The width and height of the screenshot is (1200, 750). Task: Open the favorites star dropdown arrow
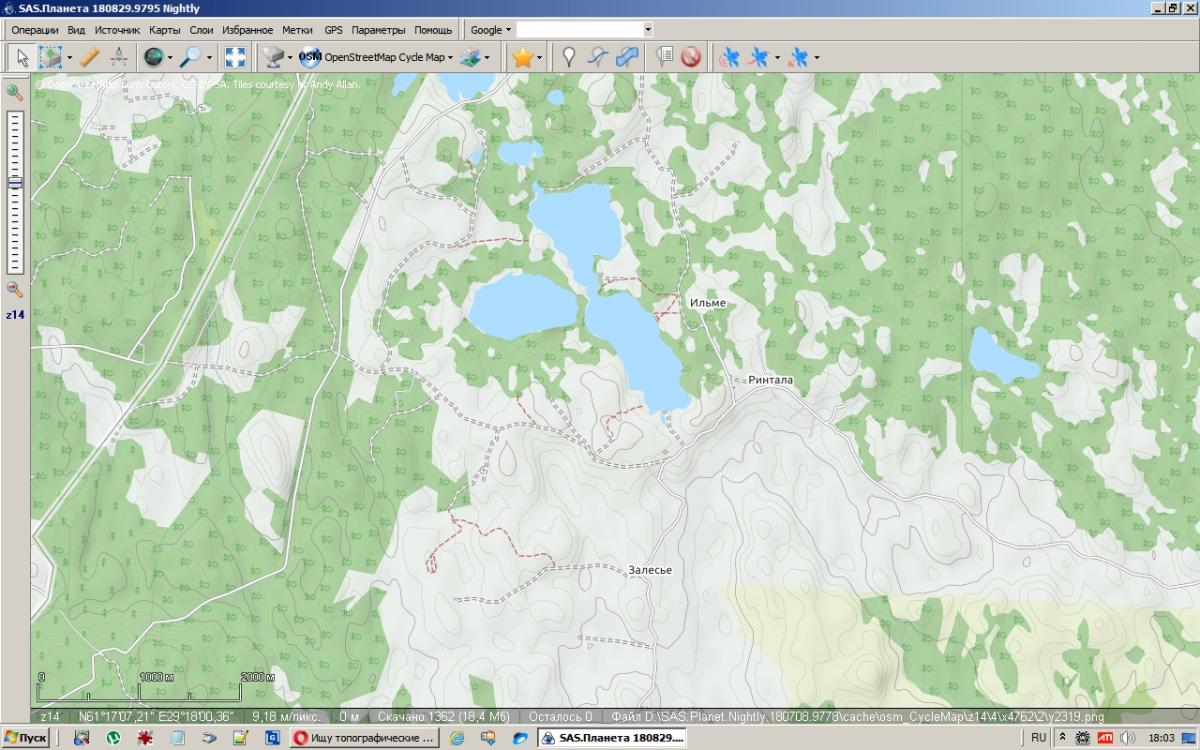coord(540,58)
